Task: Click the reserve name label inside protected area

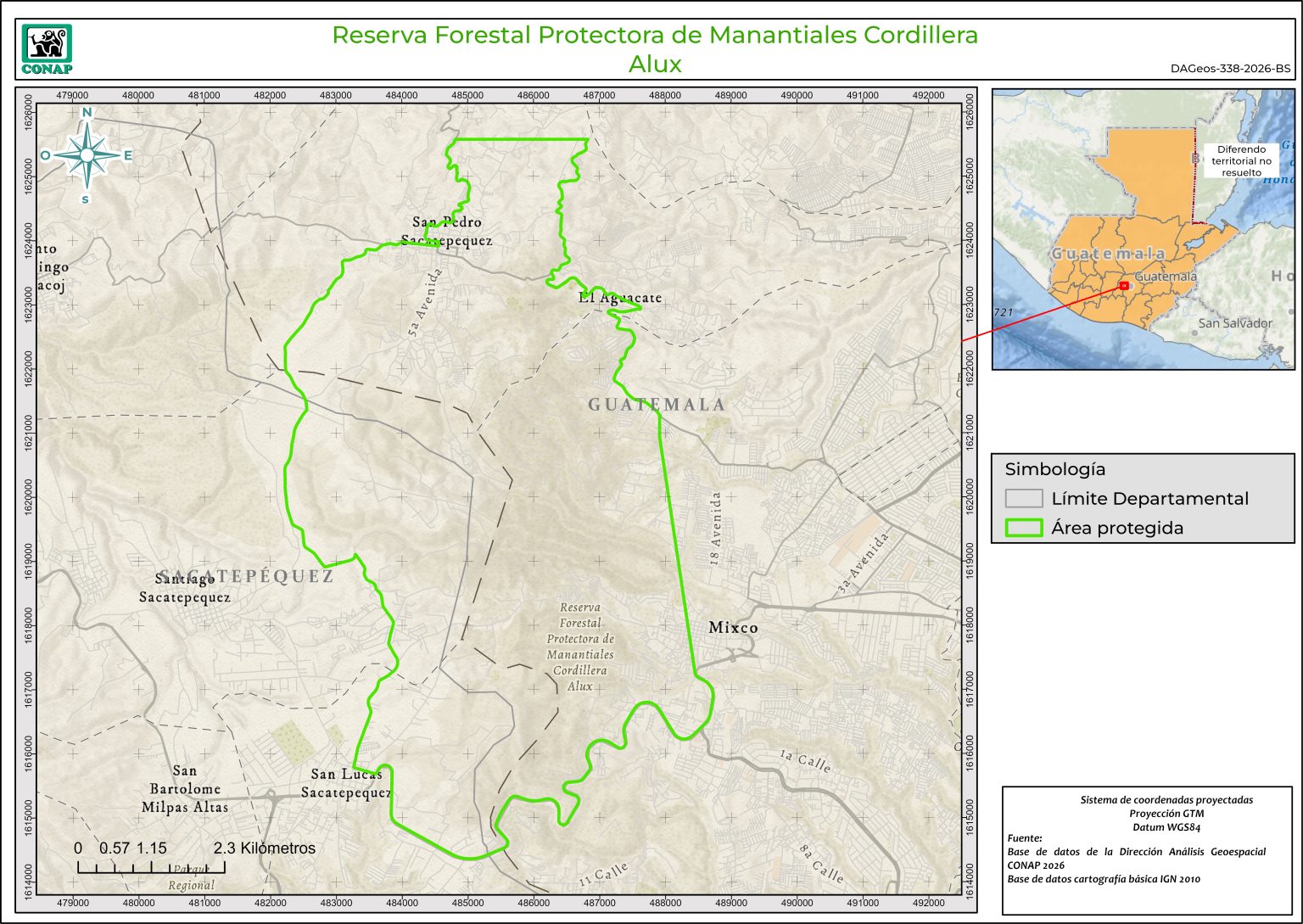Action: pos(580,647)
